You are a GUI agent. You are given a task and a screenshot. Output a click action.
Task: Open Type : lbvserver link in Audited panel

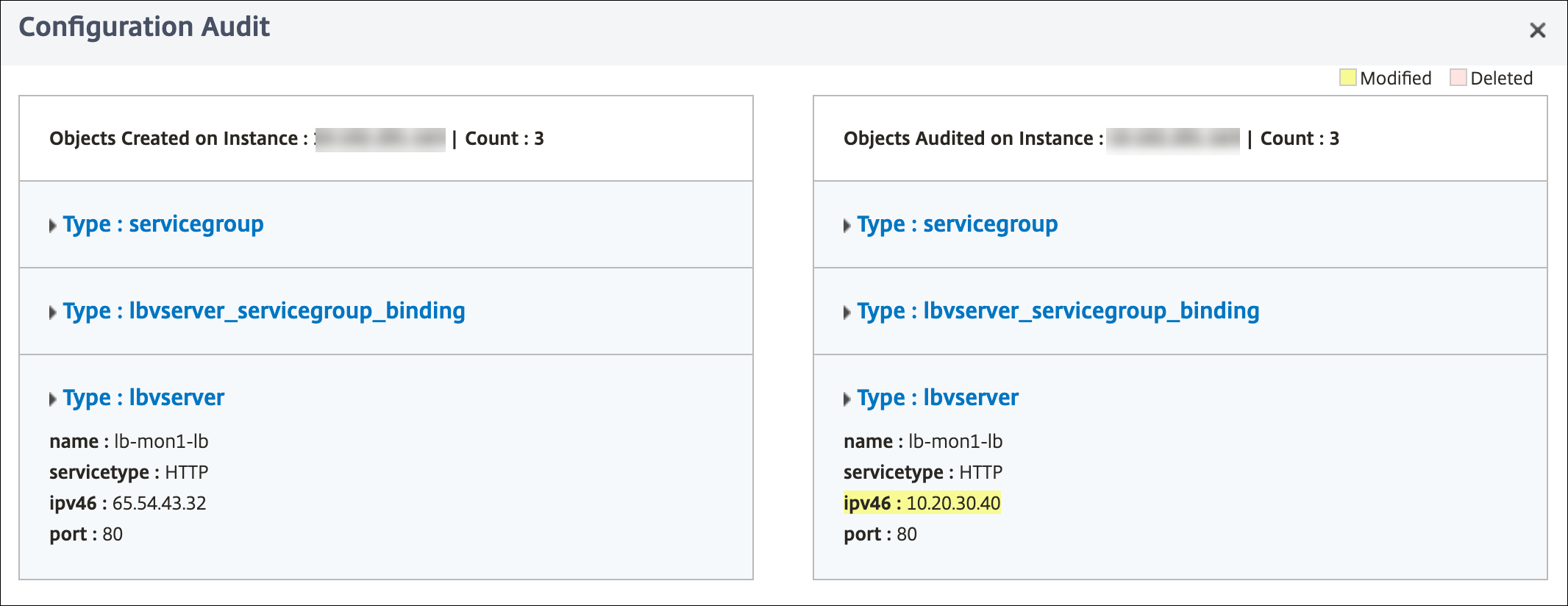tap(938, 398)
